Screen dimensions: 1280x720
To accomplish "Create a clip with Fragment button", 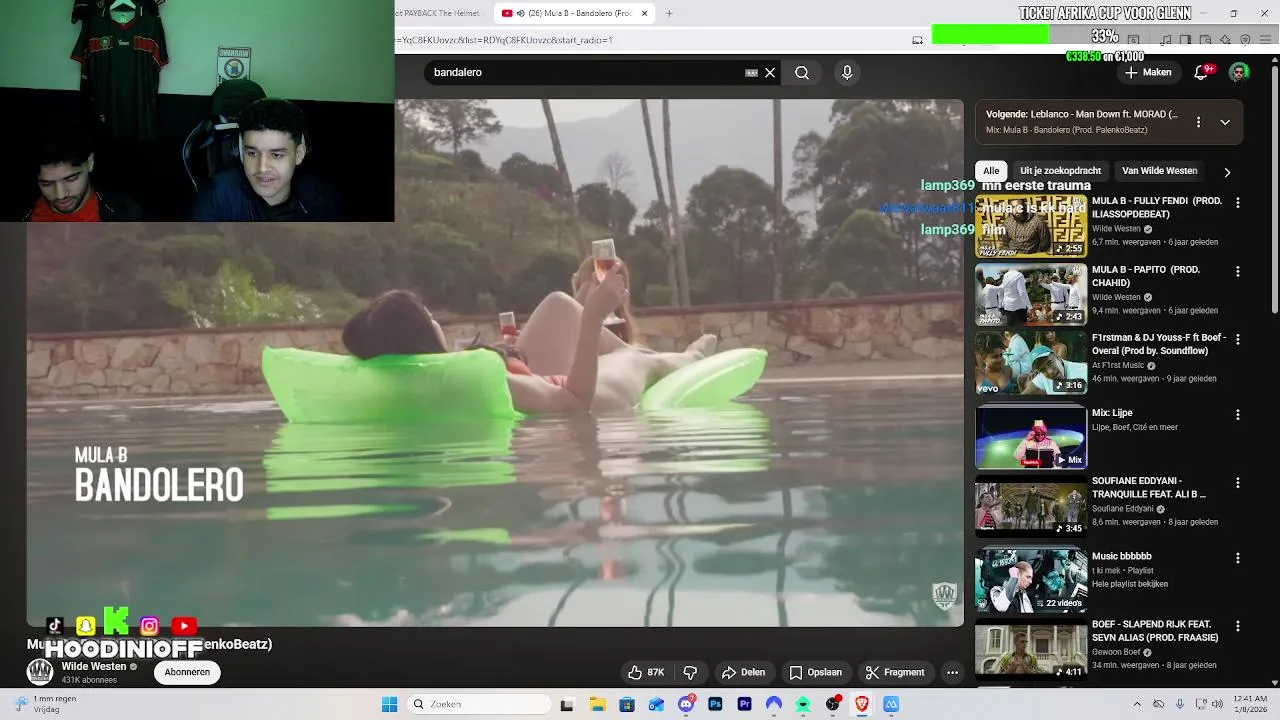I will coord(894,672).
